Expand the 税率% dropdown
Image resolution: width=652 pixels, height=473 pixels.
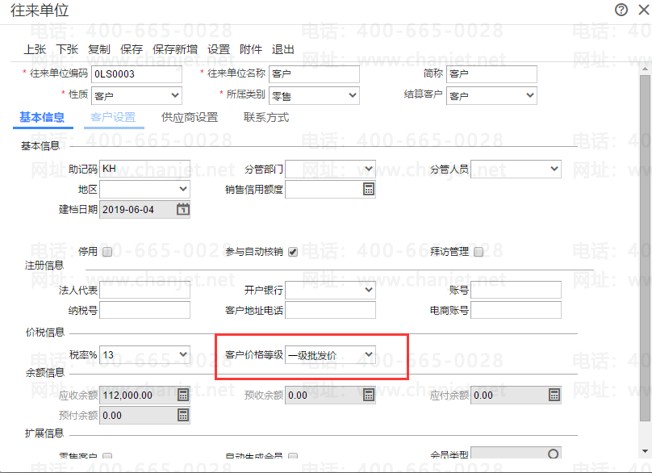pos(183,354)
